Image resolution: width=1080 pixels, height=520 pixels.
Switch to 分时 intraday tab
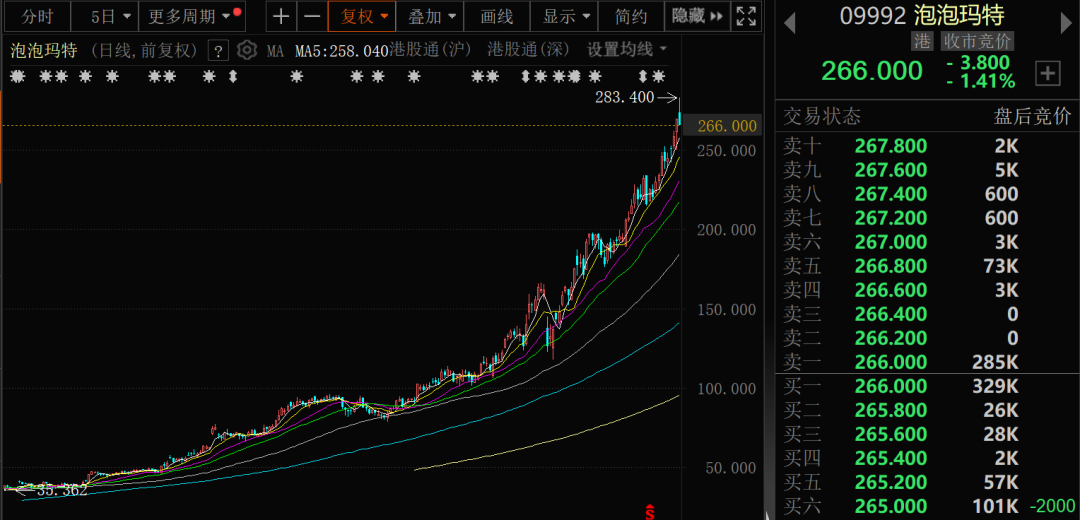pos(37,16)
